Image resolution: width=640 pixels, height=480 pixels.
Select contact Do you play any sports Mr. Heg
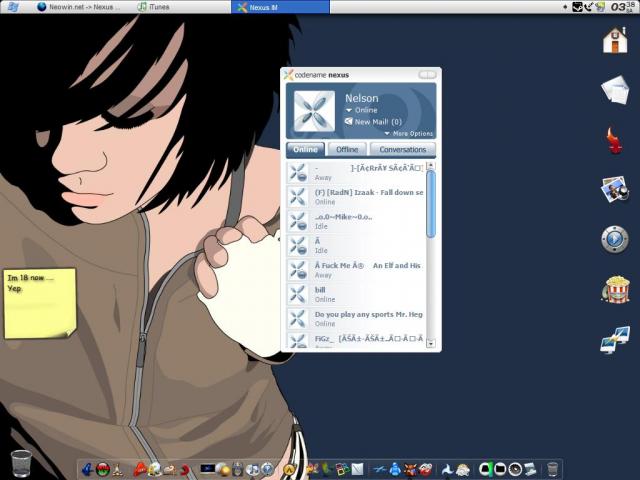point(356,319)
